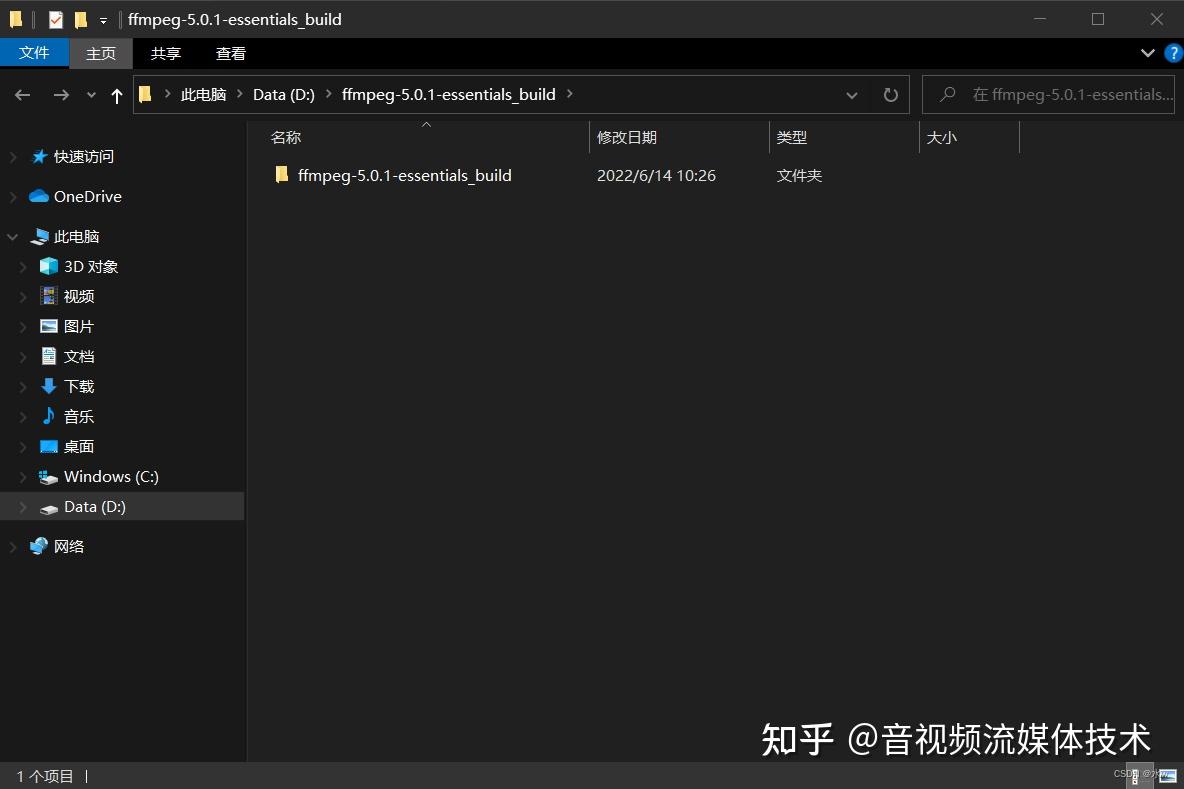This screenshot has width=1184, height=789.
Task: Click the help question mark icon
Action: coord(1172,53)
